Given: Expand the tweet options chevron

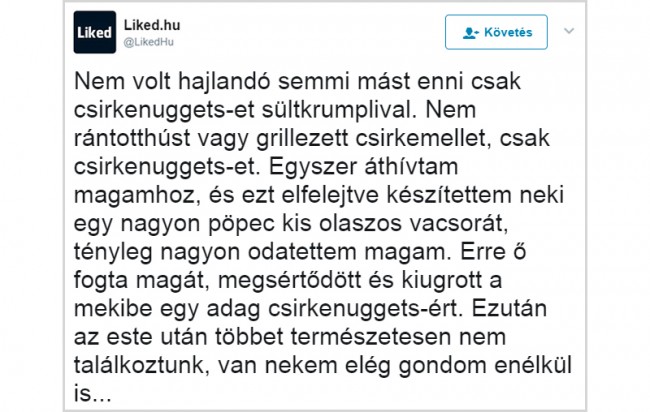Looking at the screenshot, I should click(x=569, y=31).
